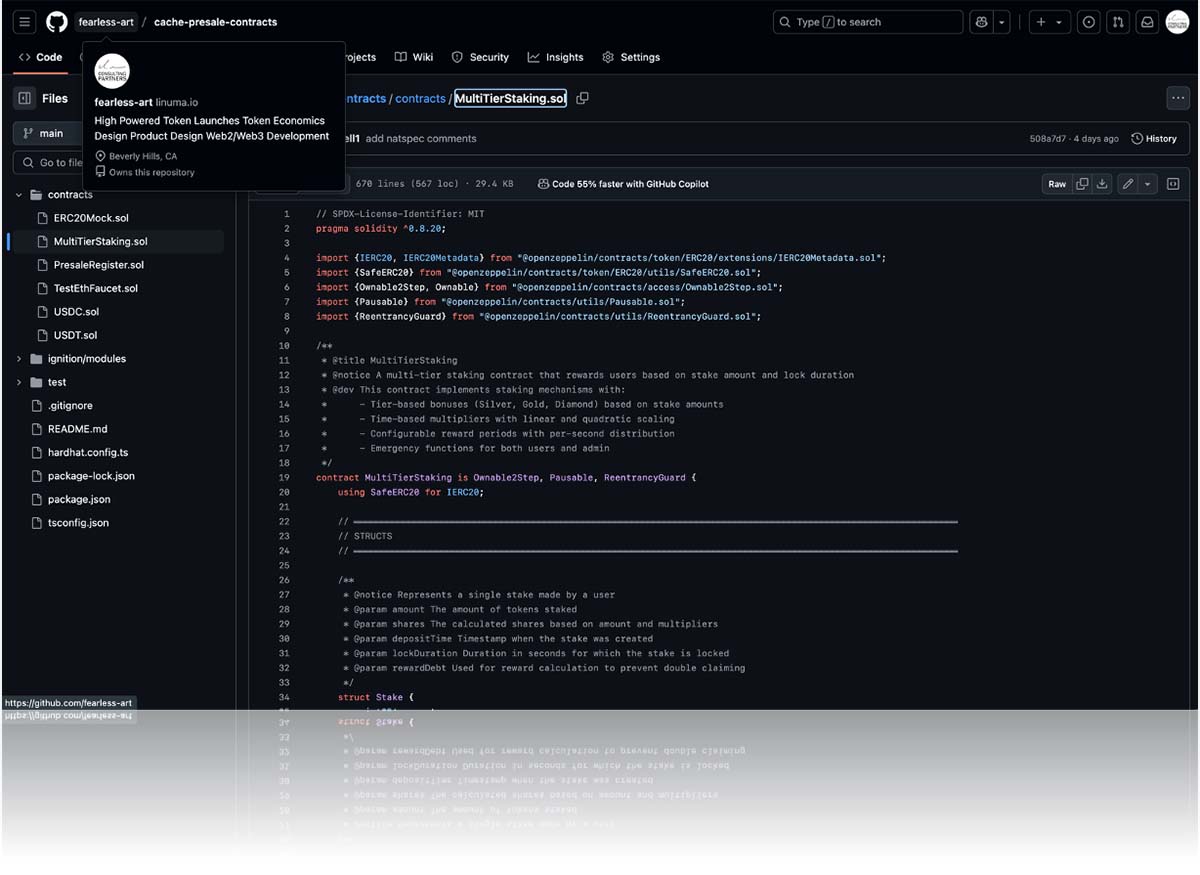
Task: Click the Raw button
Action: pyautogui.click(x=1056, y=184)
